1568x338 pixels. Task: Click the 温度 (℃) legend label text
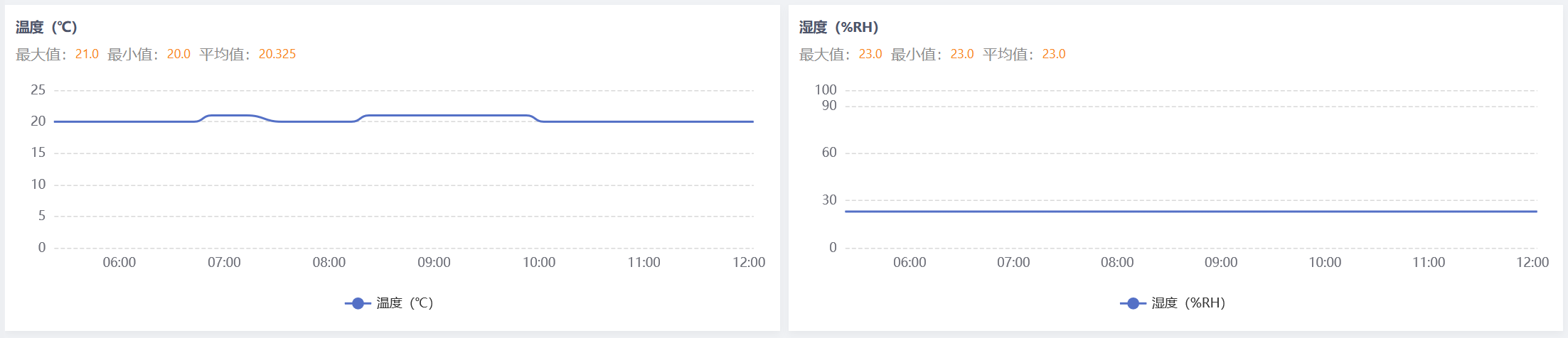tap(405, 303)
